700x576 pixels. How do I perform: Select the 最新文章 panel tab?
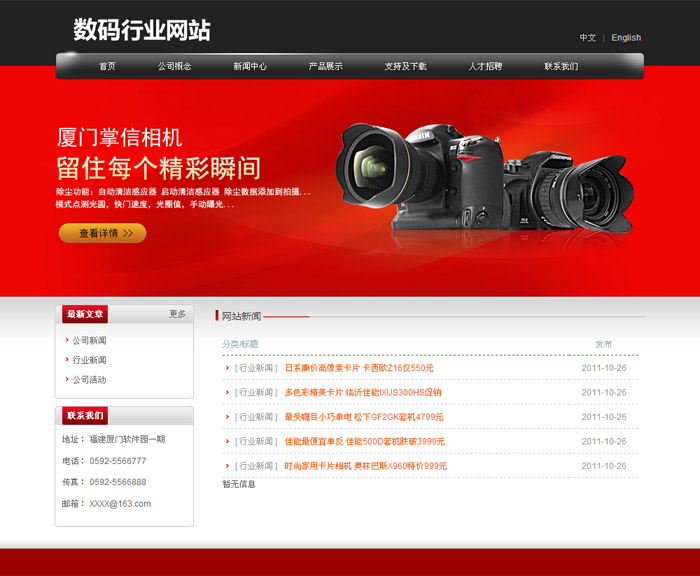pyautogui.click(x=85, y=314)
